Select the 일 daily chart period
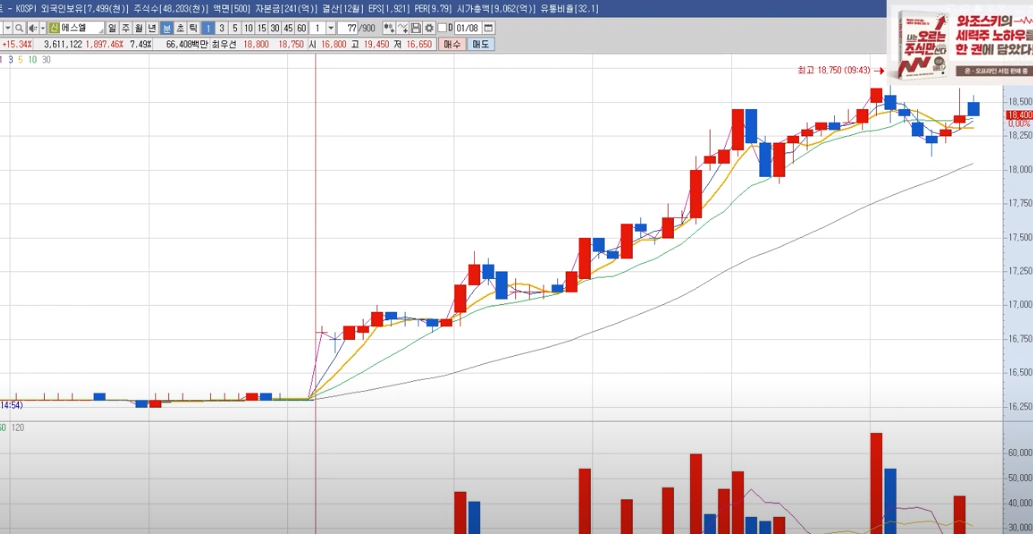The height and width of the screenshot is (534, 1033). (x=111, y=28)
